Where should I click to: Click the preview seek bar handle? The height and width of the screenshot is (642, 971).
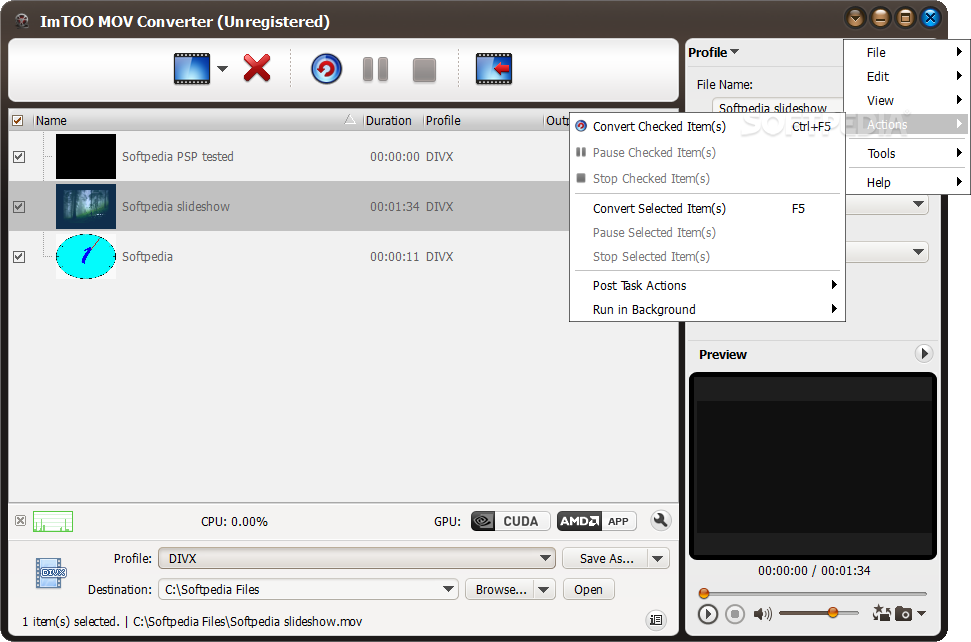coord(703,594)
